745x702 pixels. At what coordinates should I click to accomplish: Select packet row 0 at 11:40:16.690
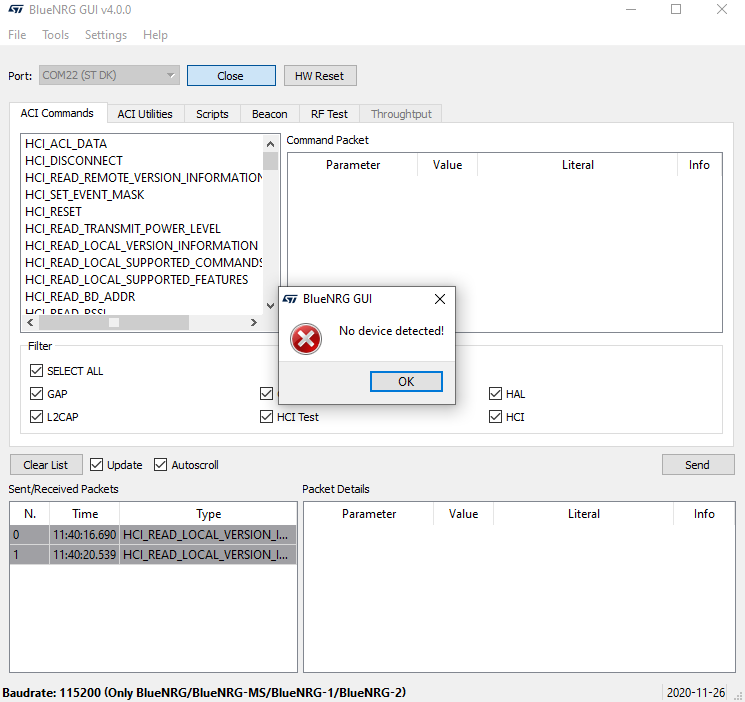click(x=153, y=535)
